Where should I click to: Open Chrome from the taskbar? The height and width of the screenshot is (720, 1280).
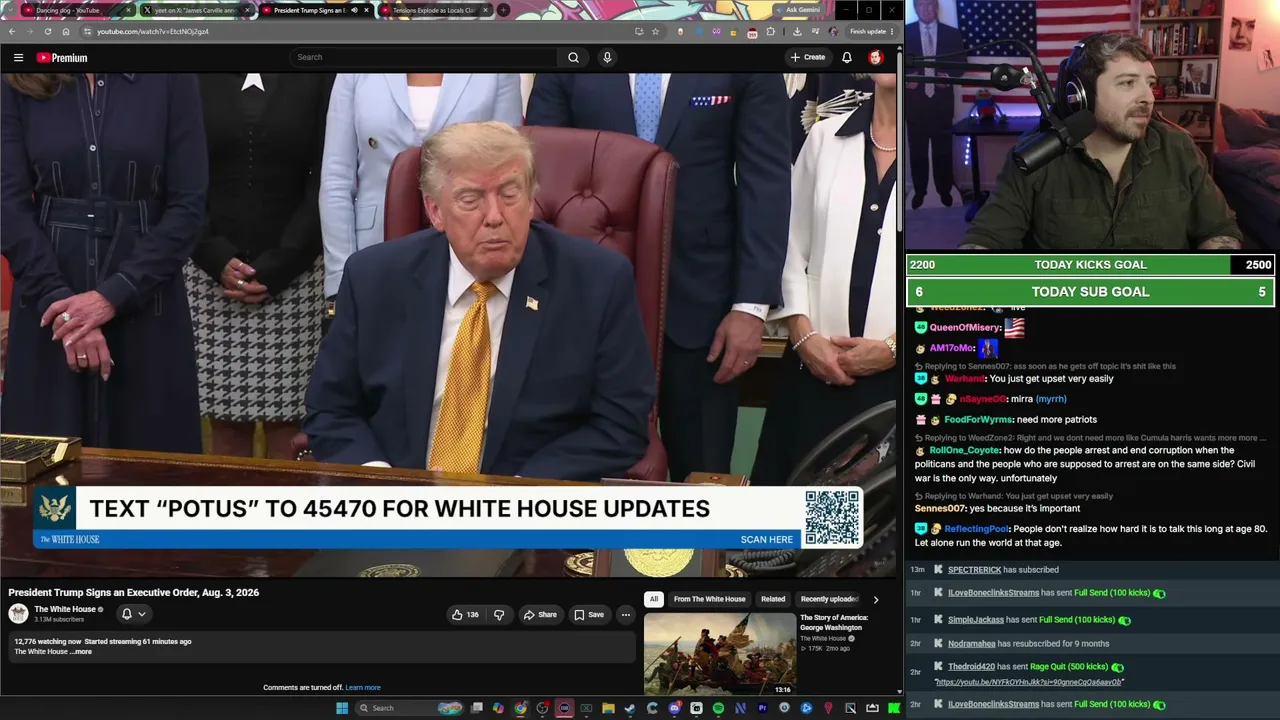[520, 708]
